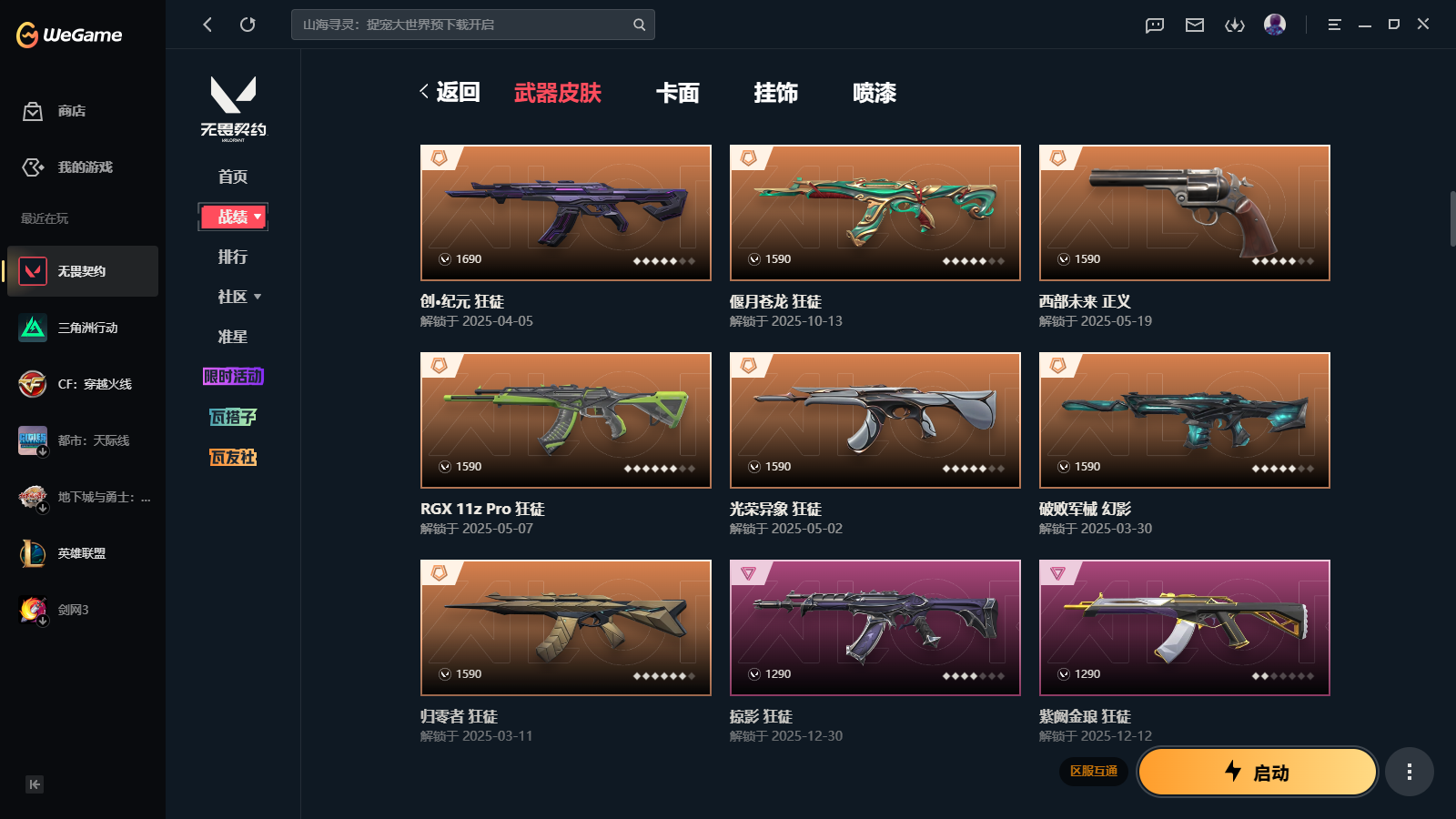Viewport: 1456px width, 819px height.
Task: Go back using the top-bar back arrow
Action: [x=207, y=25]
